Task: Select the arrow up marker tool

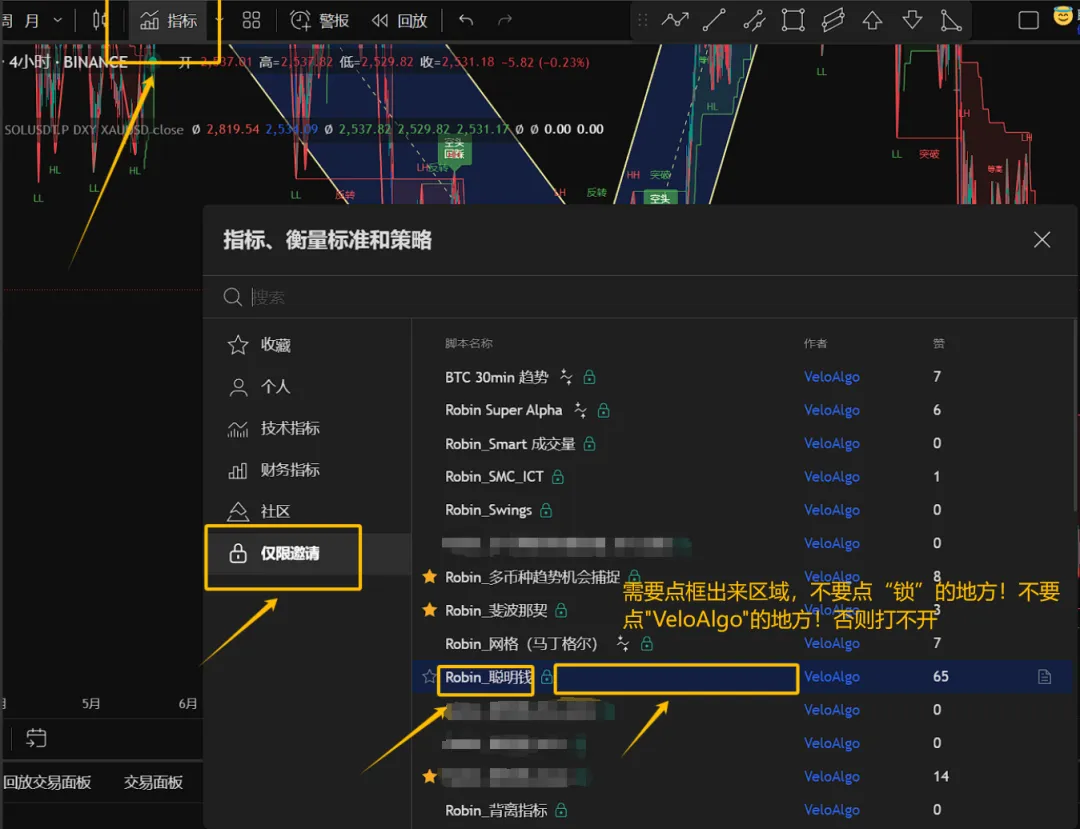Action: 872,20
